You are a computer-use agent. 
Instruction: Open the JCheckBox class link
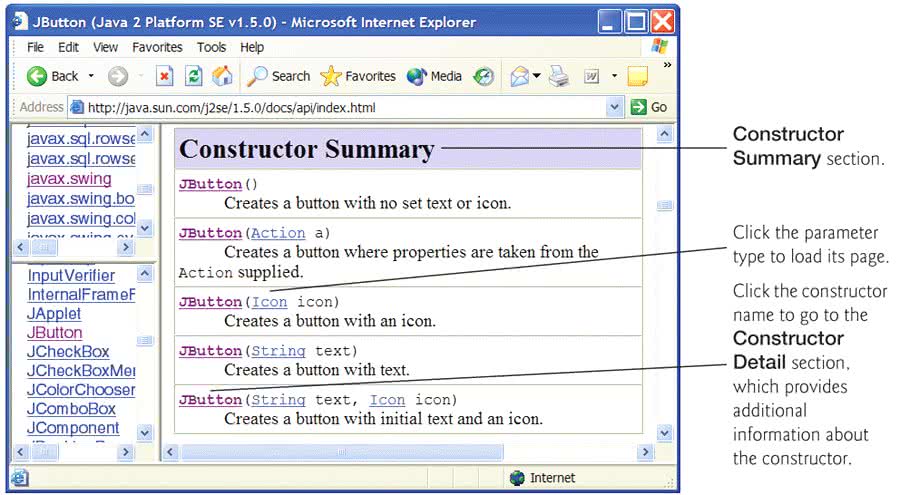68,351
